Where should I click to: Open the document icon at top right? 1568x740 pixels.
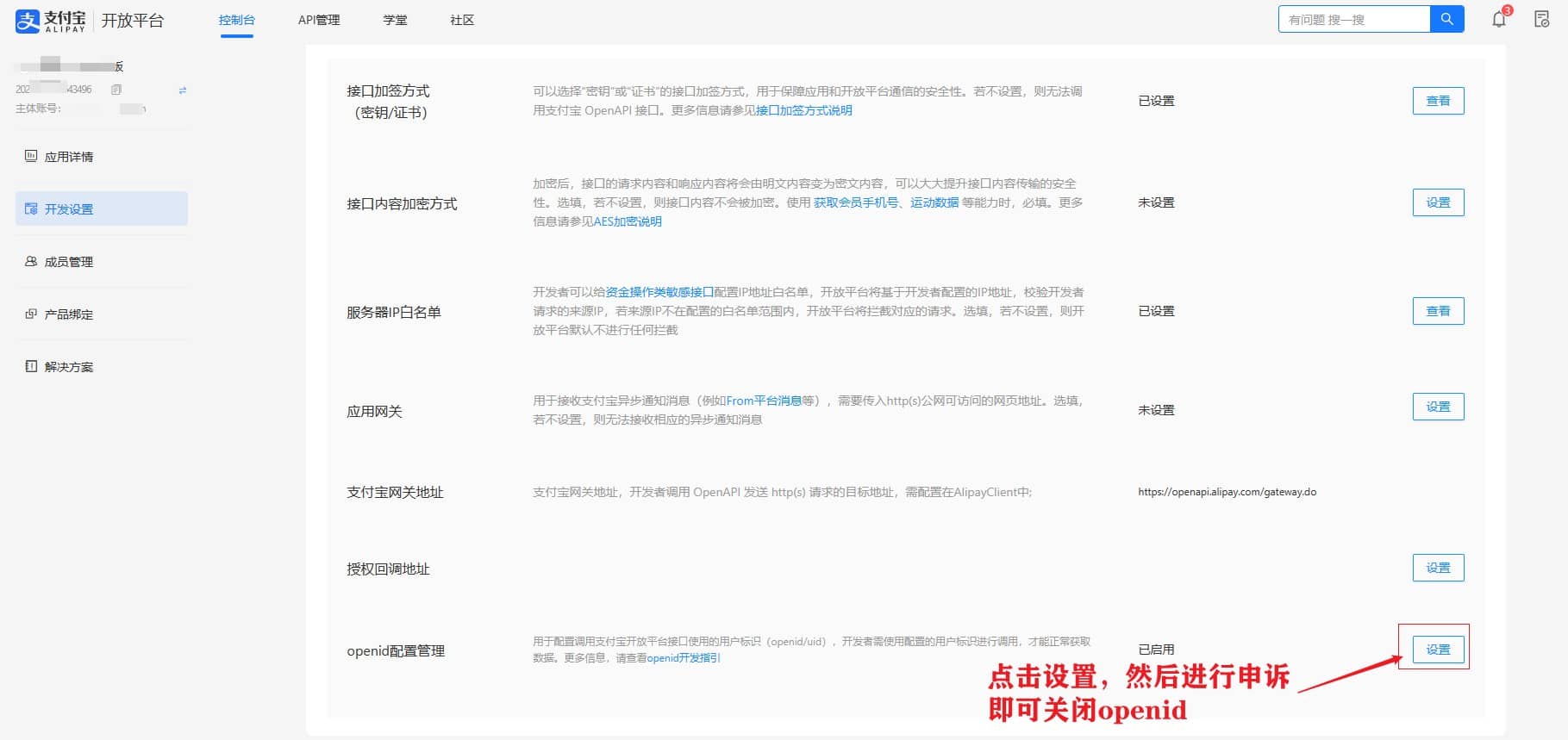click(x=1541, y=20)
